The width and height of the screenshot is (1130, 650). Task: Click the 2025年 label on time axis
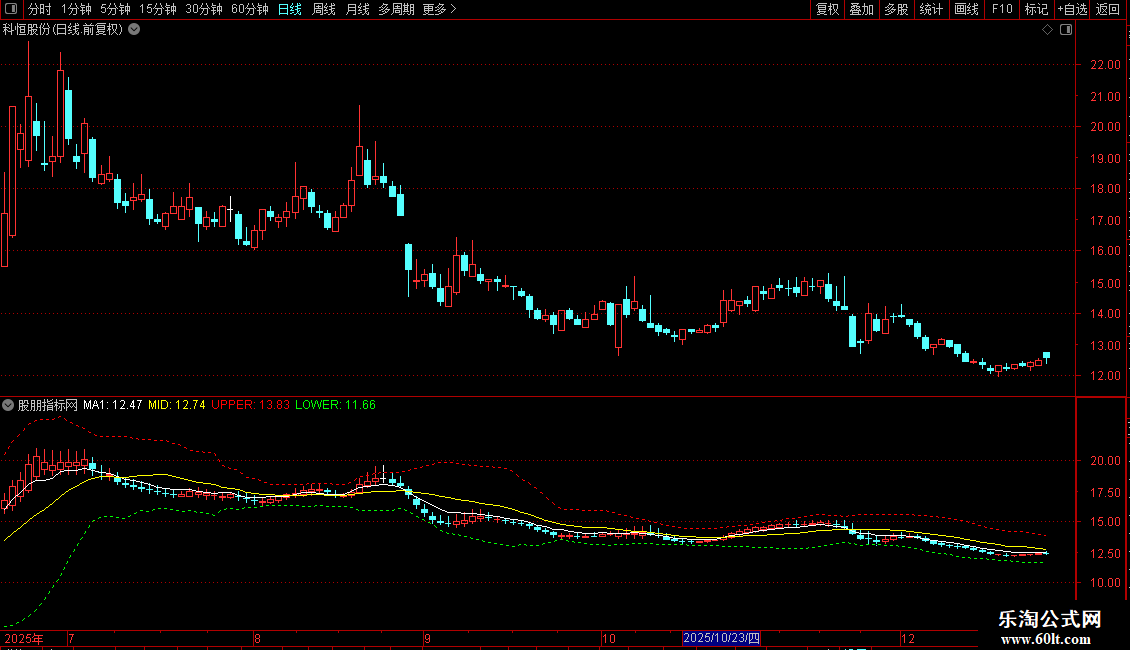[x=24, y=638]
